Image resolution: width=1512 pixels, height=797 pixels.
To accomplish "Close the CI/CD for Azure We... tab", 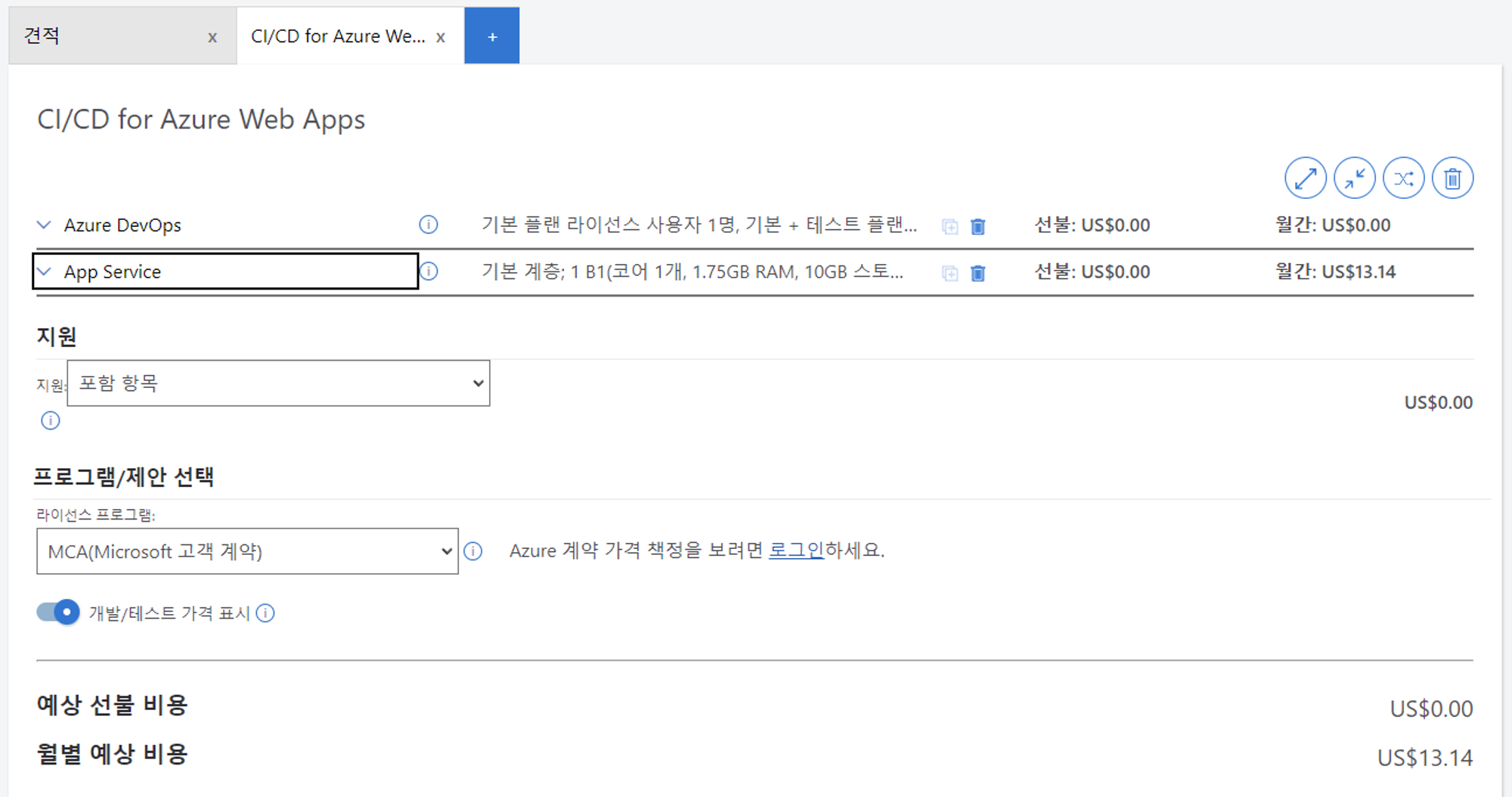I will 441,37.
